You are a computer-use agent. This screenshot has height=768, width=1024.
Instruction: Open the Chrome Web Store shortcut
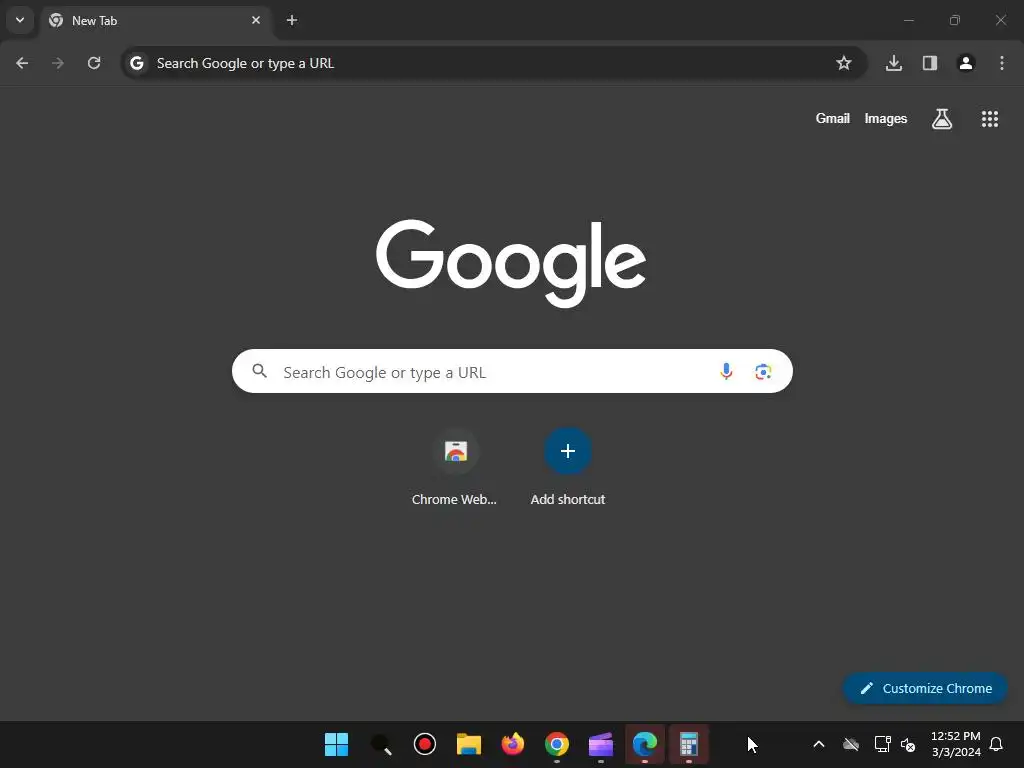click(x=455, y=468)
